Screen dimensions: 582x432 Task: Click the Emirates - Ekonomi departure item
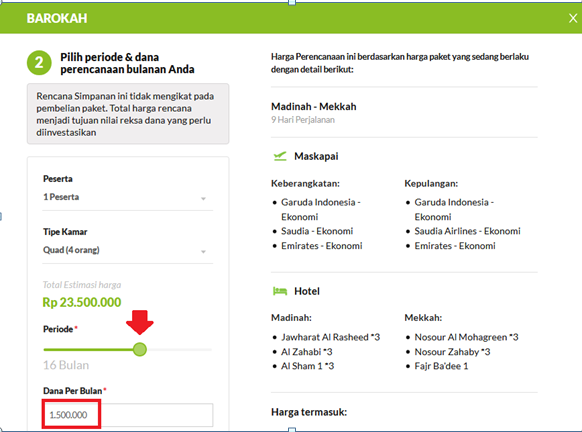tap(321, 246)
